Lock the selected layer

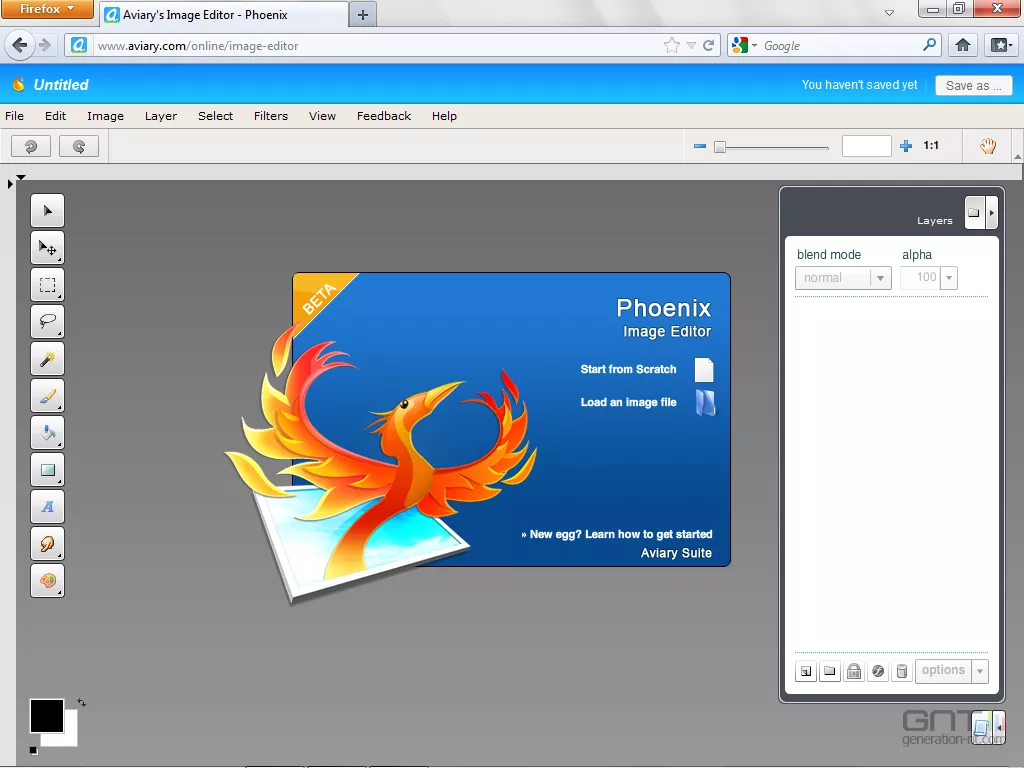[x=854, y=671]
